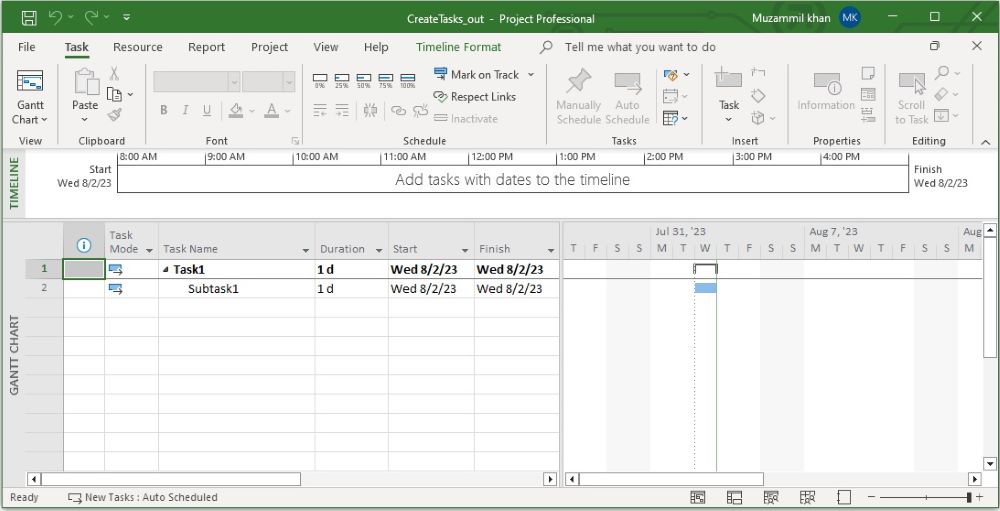Click the Gantt Chart view icon
The height and width of the screenshot is (511, 1000).
click(x=30, y=83)
